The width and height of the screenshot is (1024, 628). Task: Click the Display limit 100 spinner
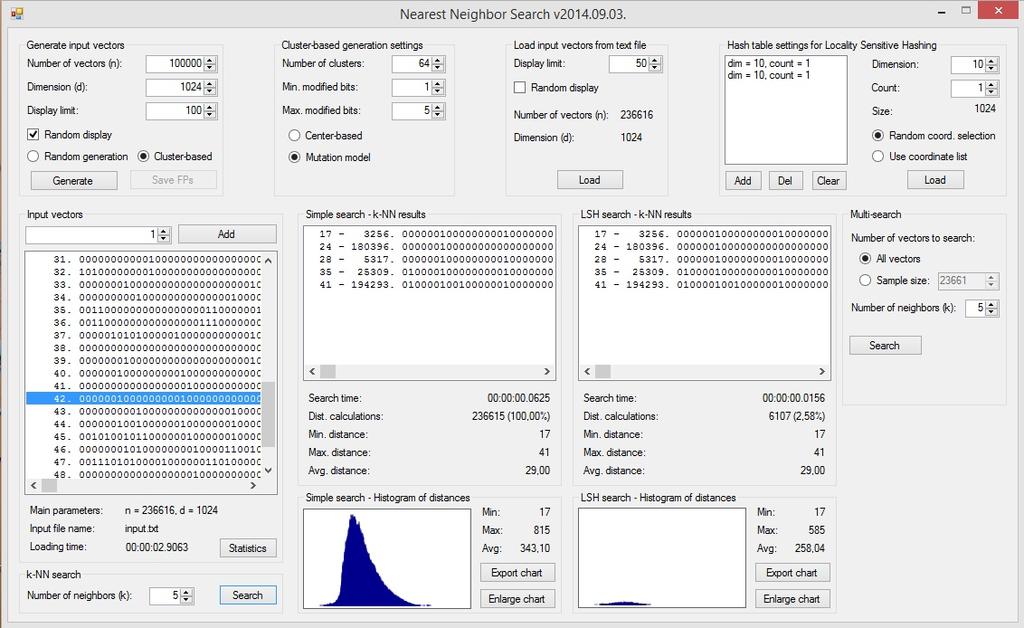(x=210, y=111)
